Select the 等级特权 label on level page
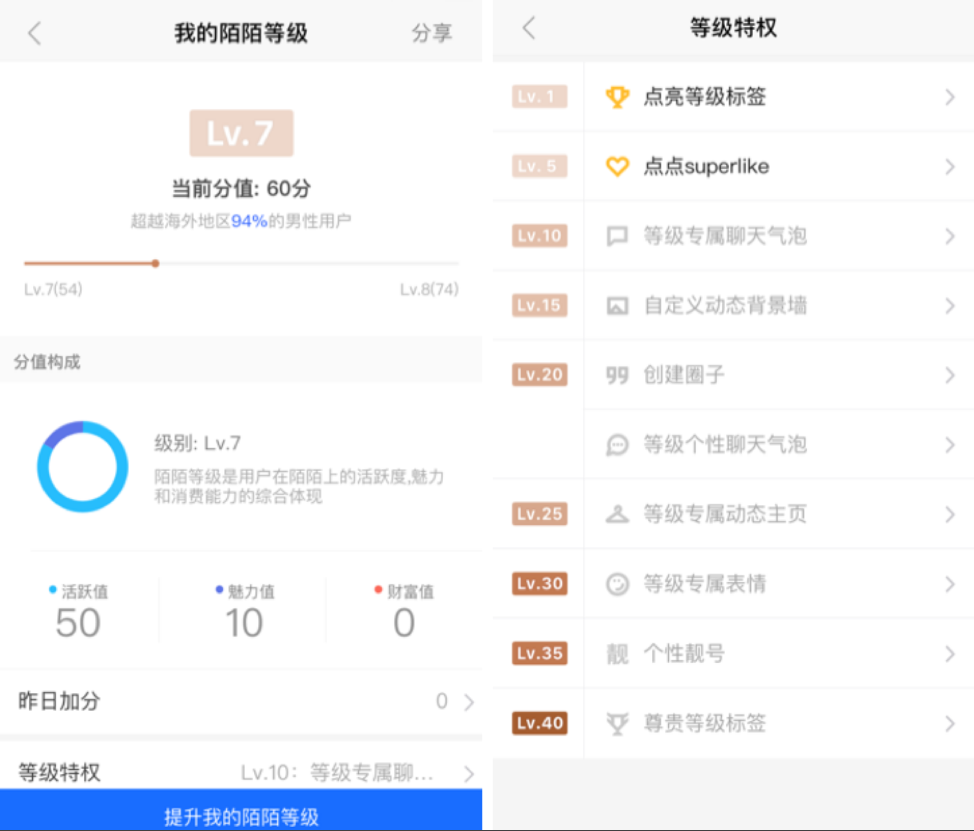974x831 pixels. pyautogui.click(x=59, y=773)
